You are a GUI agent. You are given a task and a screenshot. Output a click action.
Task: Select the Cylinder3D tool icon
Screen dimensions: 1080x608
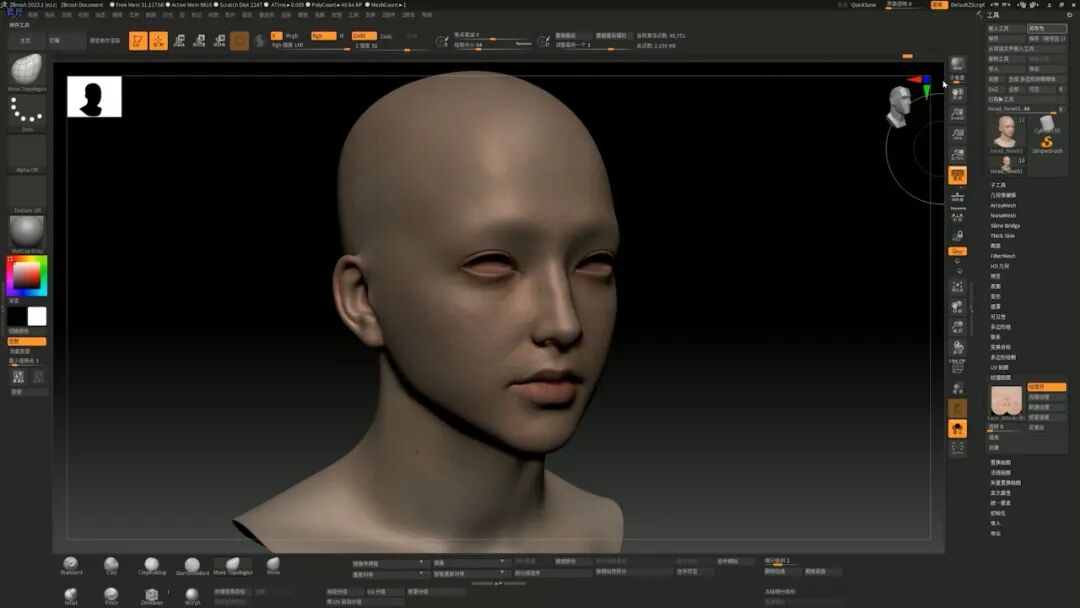1047,124
